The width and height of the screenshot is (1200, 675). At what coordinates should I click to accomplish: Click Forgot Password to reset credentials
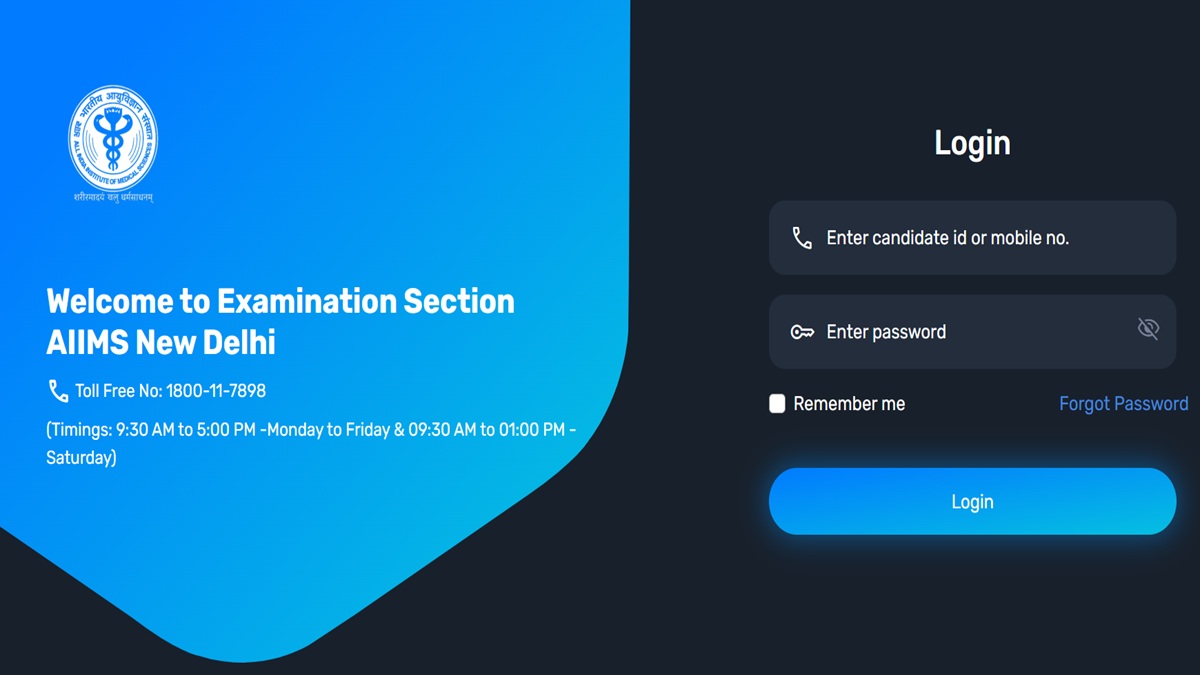[x=1124, y=403]
